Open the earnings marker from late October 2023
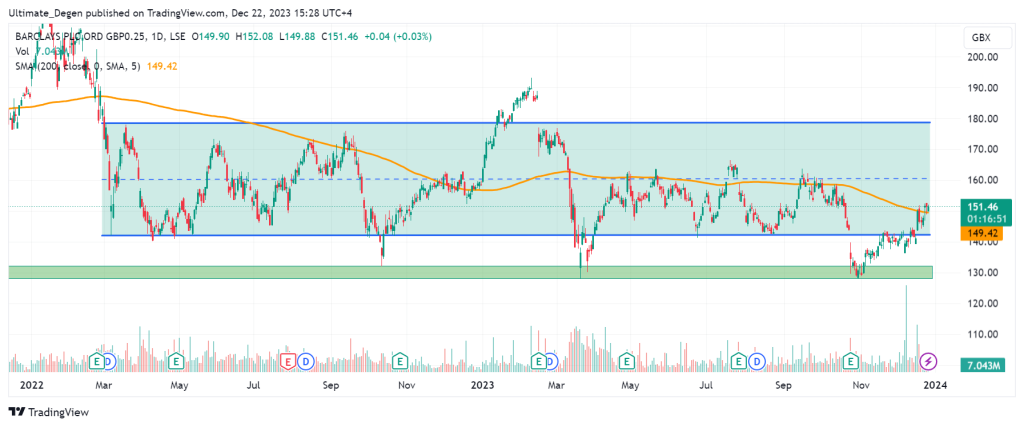Image resolution: width=1024 pixels, height=427 pixels. 851,360
